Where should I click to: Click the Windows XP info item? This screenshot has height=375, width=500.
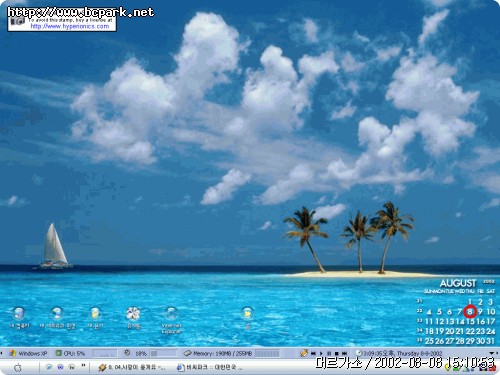[x=28, y=353]
